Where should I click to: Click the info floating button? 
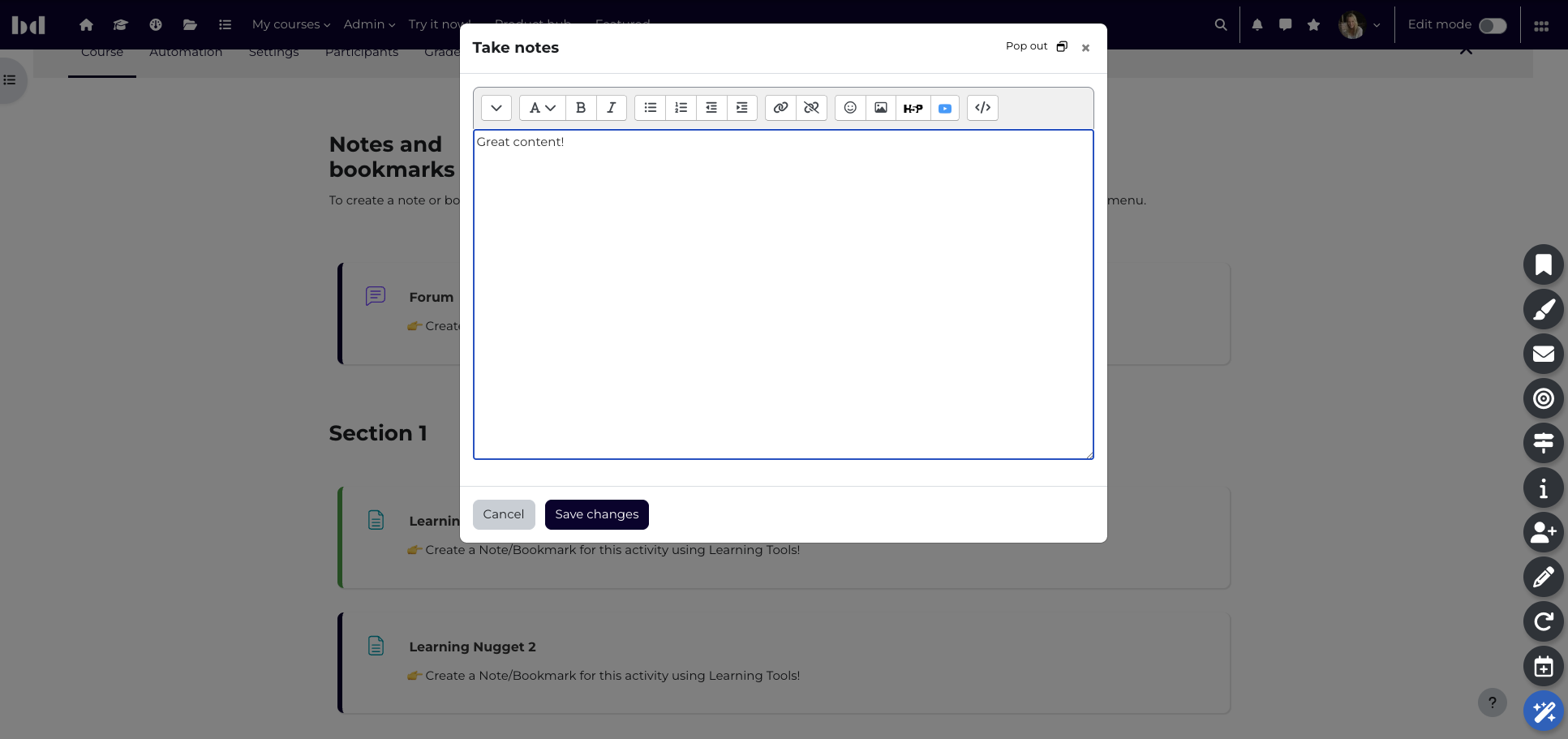click(x=1544, y=488)
